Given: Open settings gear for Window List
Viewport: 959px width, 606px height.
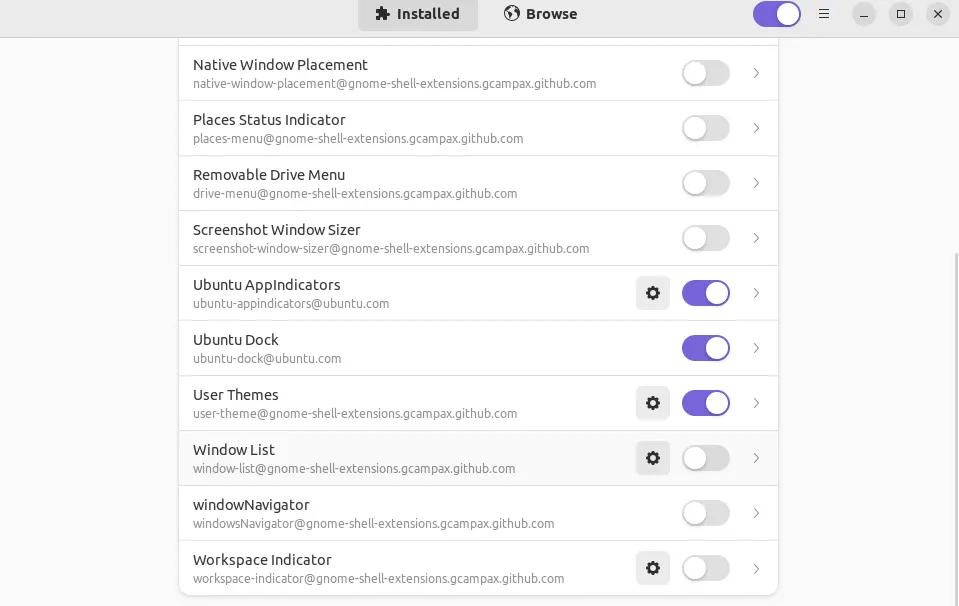Looking at the screenshot, I should click(653, 458).
